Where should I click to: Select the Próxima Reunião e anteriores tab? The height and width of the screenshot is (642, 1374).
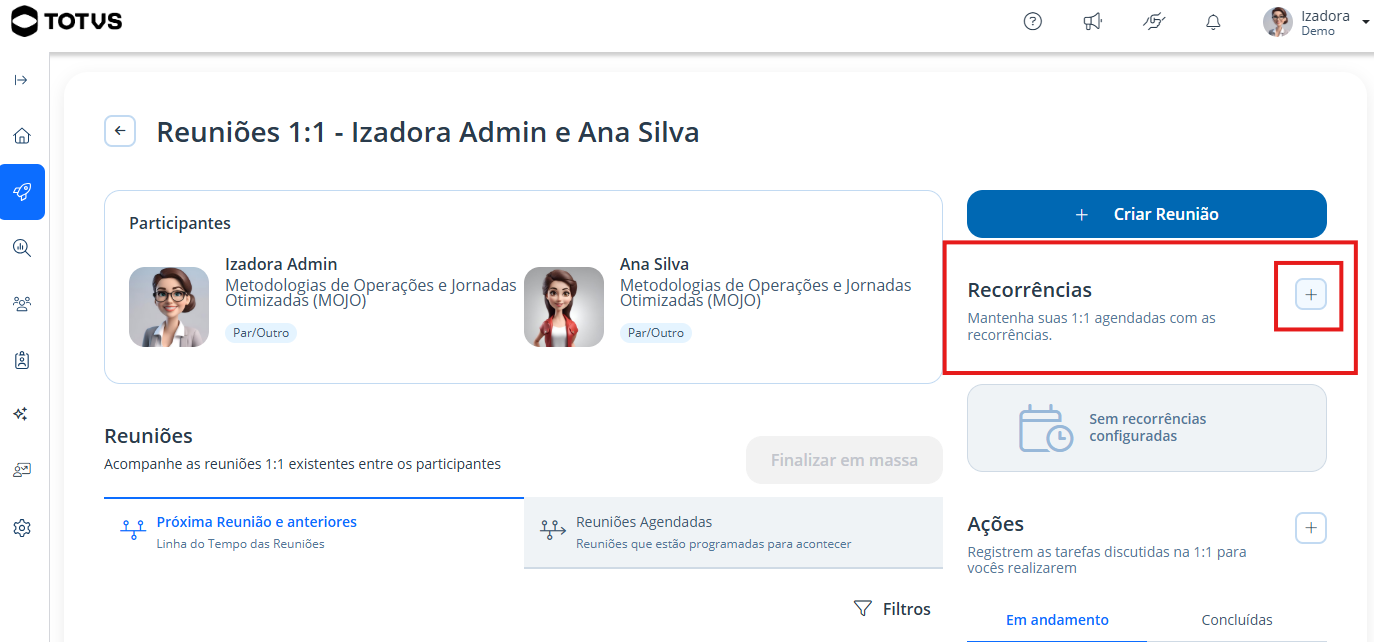coord(314,532)
